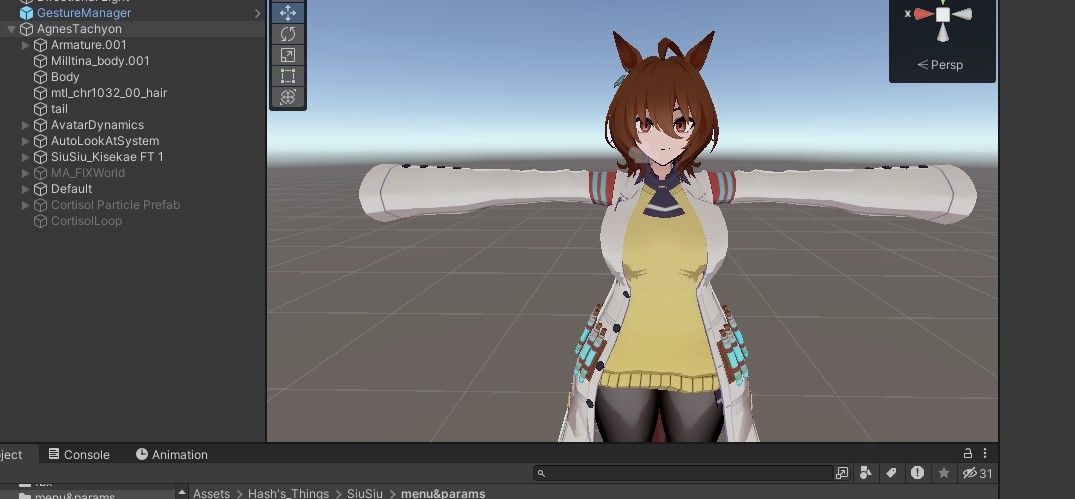Select Cortisol Particle Prefab object
The image size is (1075, 499).
pyautogui.click(x=115, y=205)
